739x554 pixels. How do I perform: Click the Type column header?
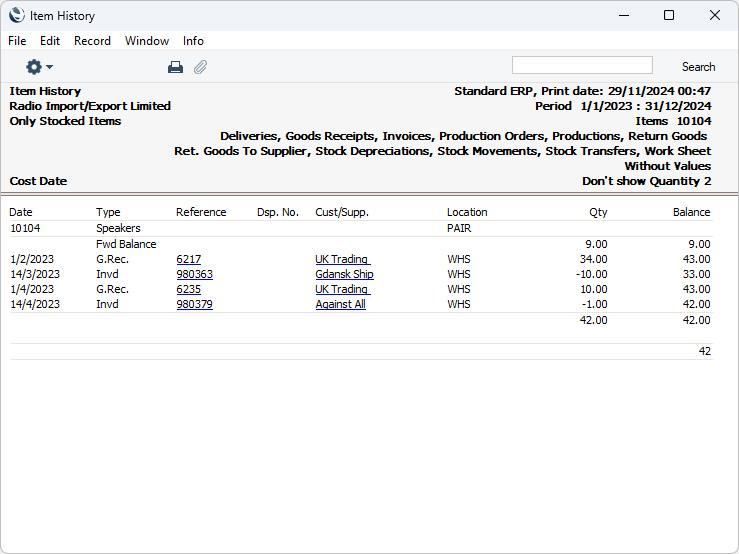(x=108, y=212)
